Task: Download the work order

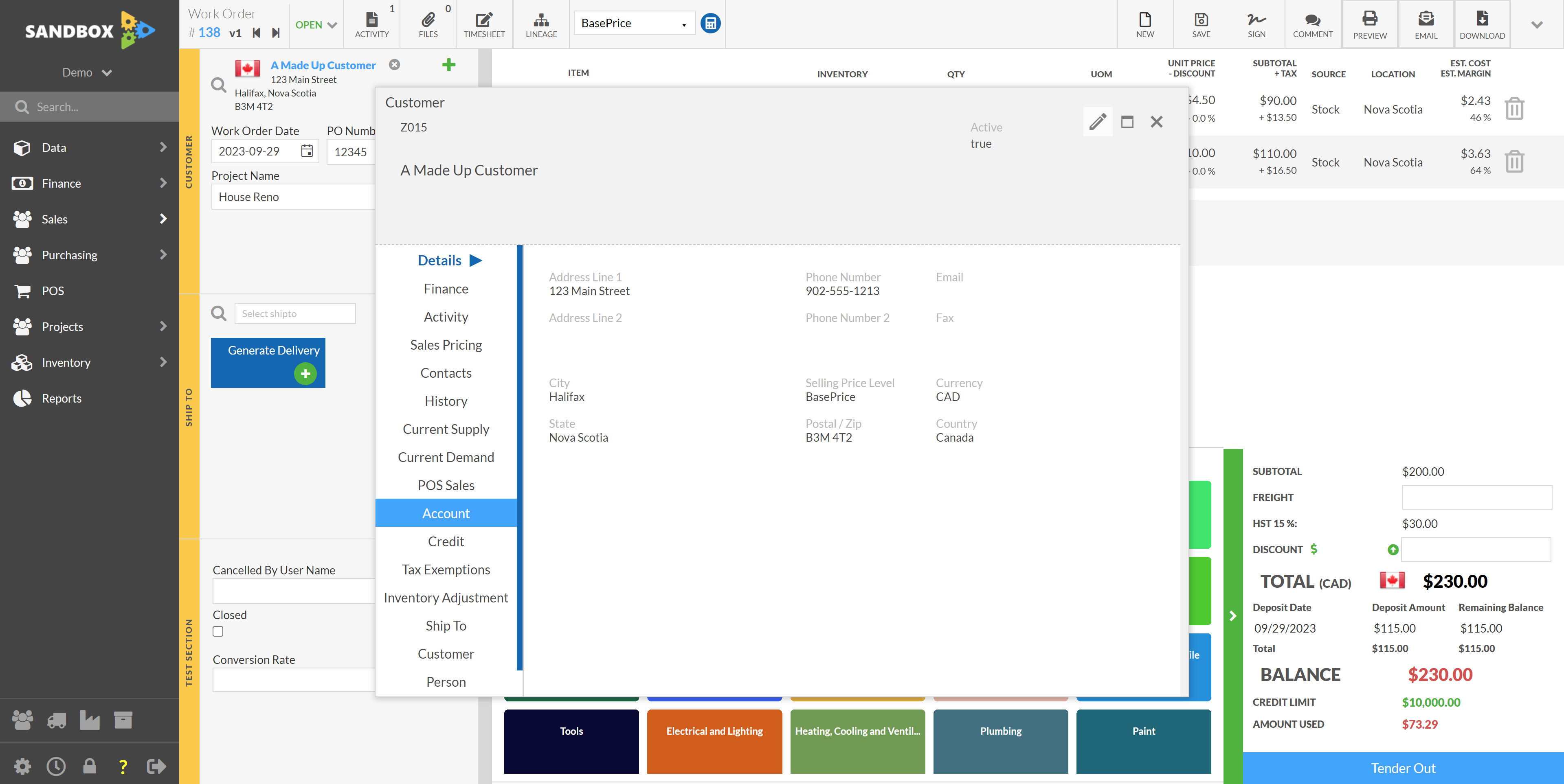Action: point(1482,24)
